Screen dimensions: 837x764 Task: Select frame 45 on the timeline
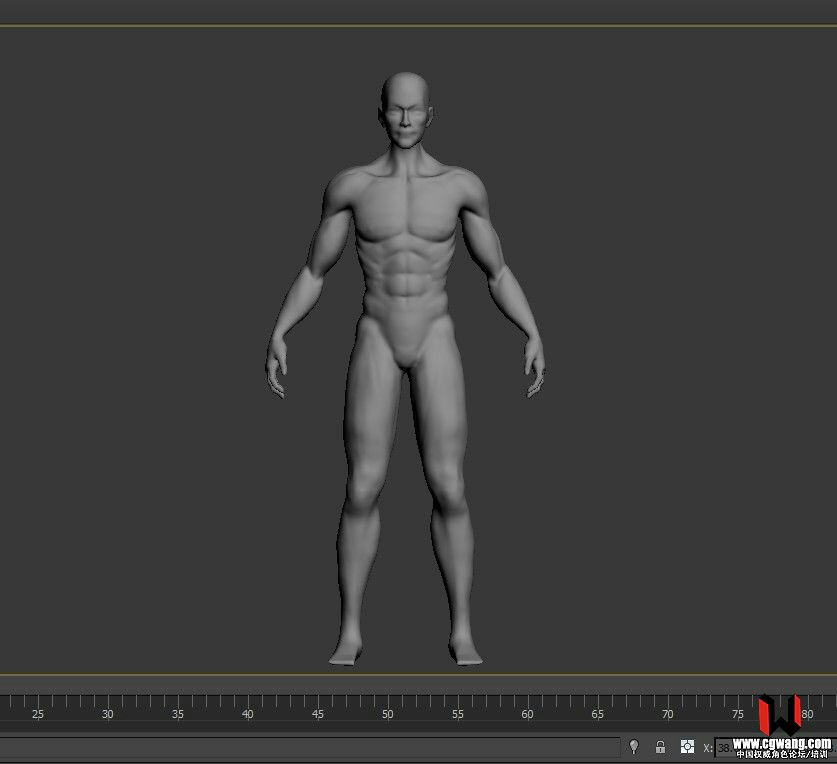coord(318,714)
